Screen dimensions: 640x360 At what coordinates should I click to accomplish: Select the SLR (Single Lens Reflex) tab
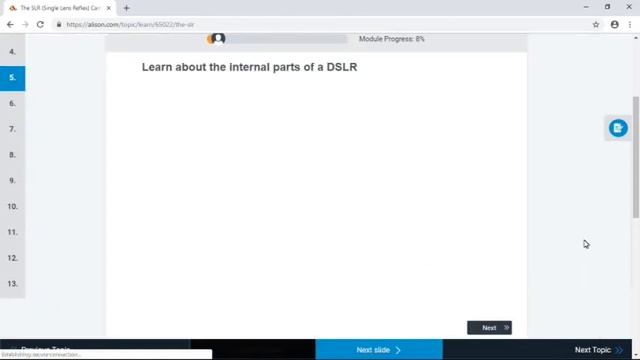pos(60,8)
